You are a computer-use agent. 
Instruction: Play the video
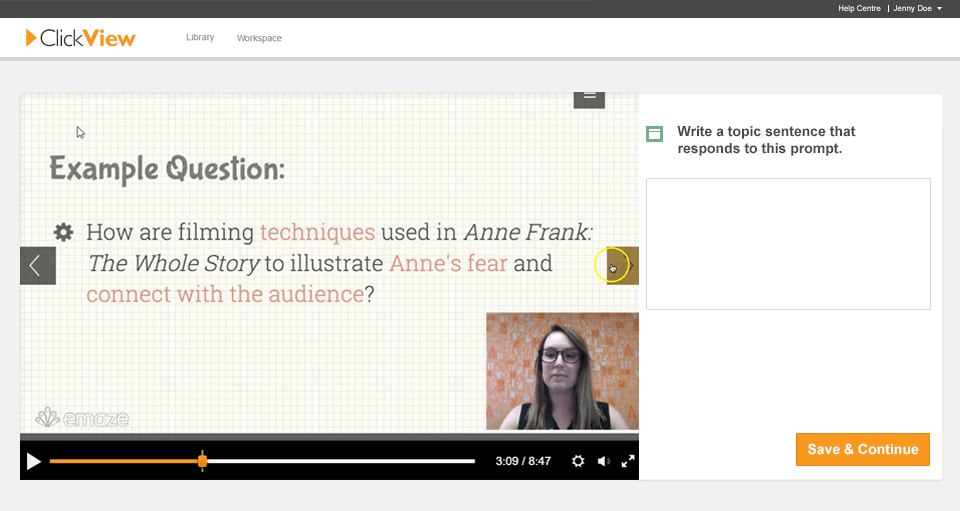34,461
